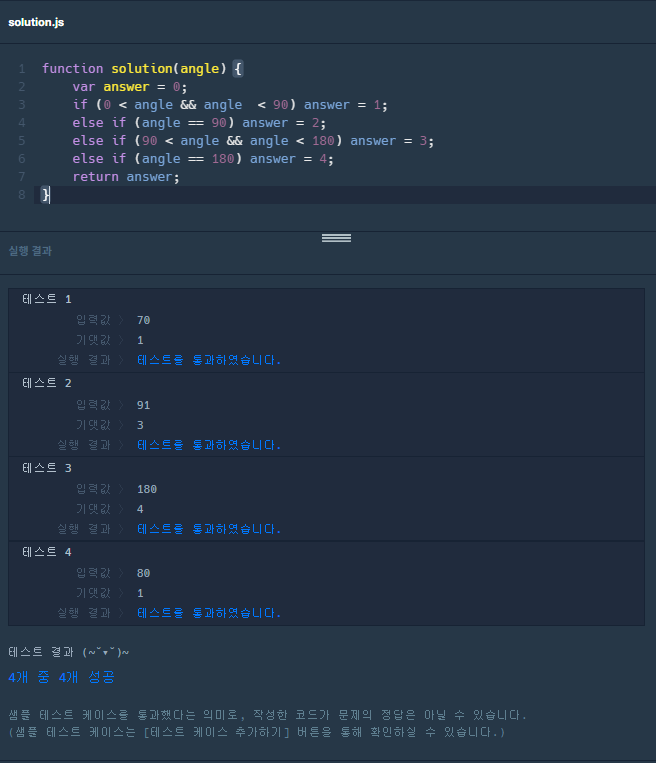Screen dimensions: 656x763
Task: Click 테스트 1 pass result message
Action: pyautogui.click(x=209, y=360)
